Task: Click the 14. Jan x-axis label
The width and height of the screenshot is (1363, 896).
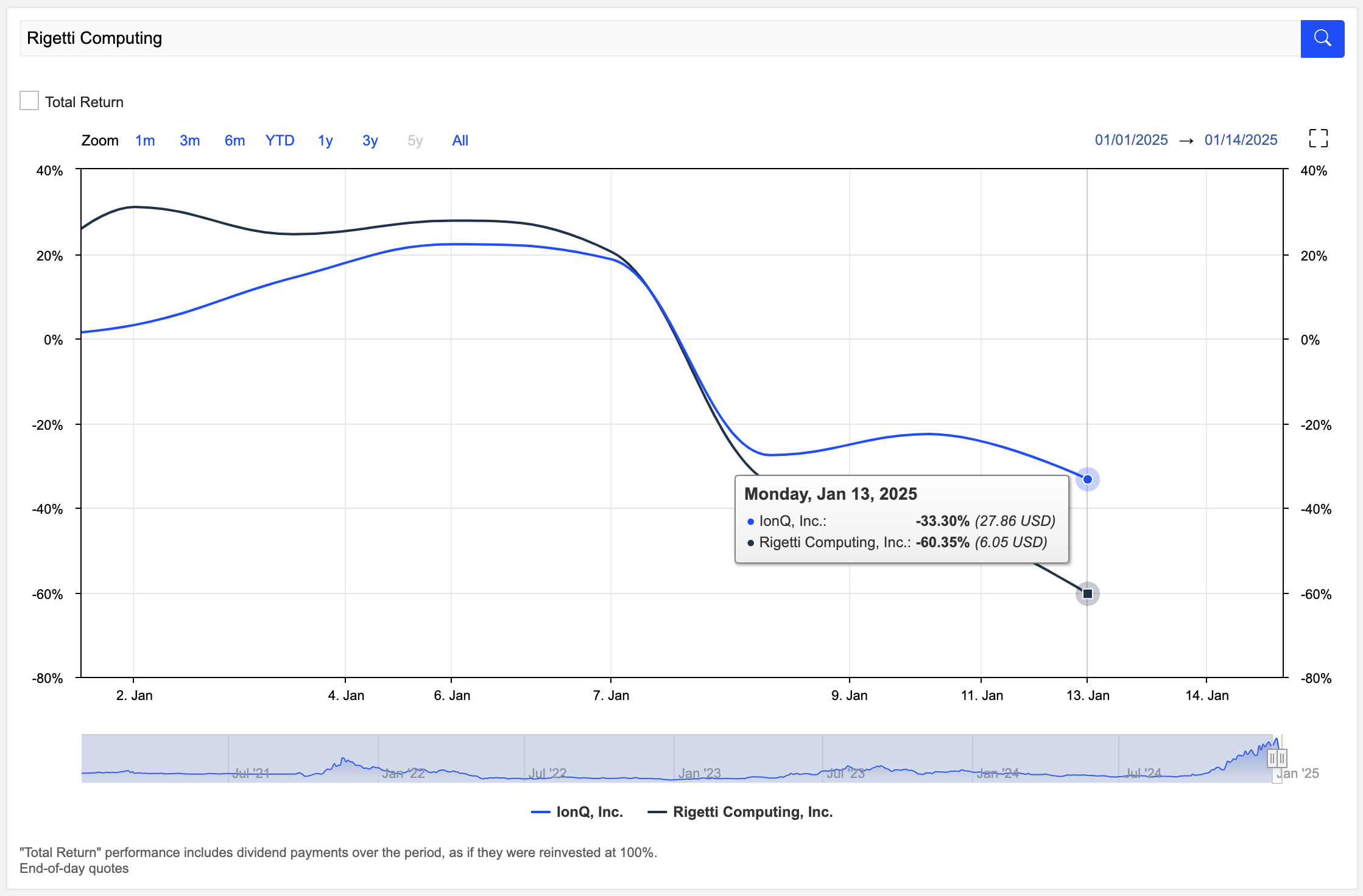Action: 1207,696
